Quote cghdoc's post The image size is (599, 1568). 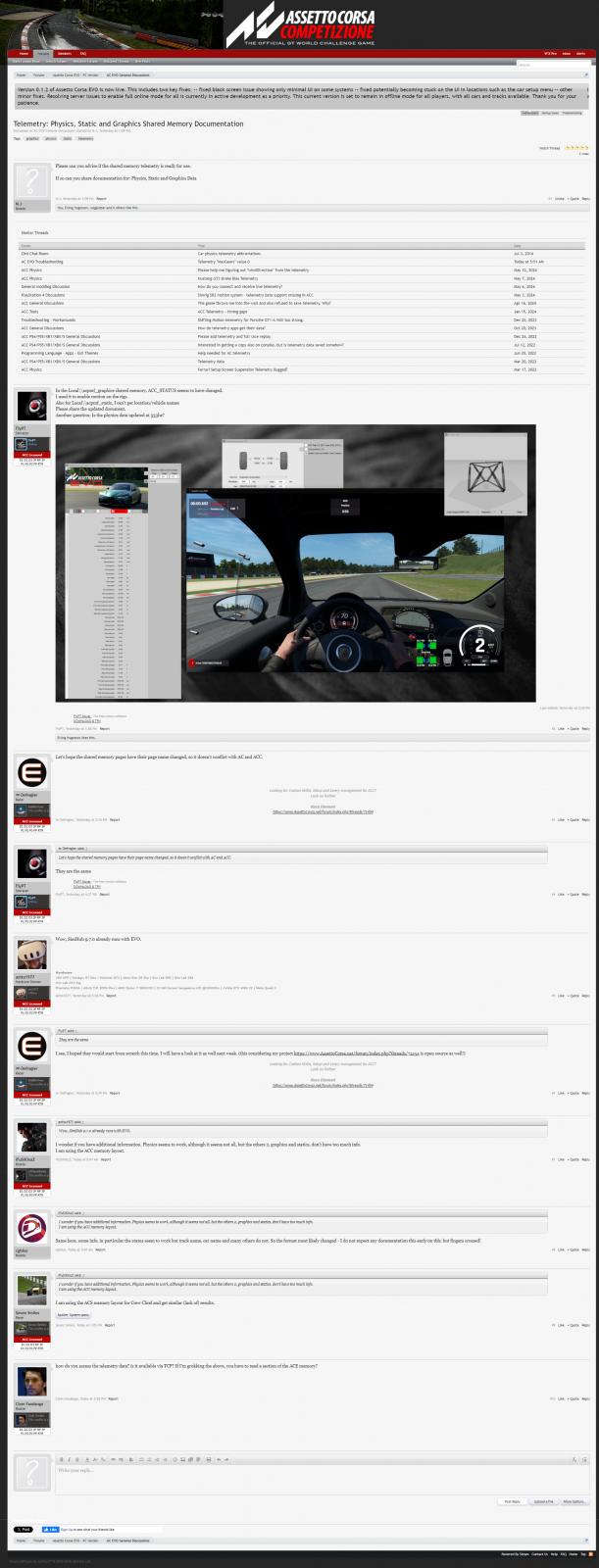574,1249
